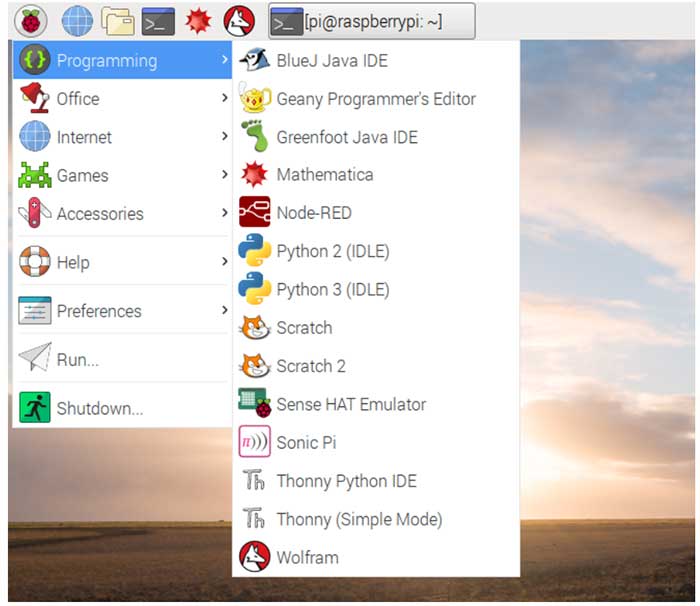
Task: Open the File Manager folder icon in taskbar
Action: [117, 20]
